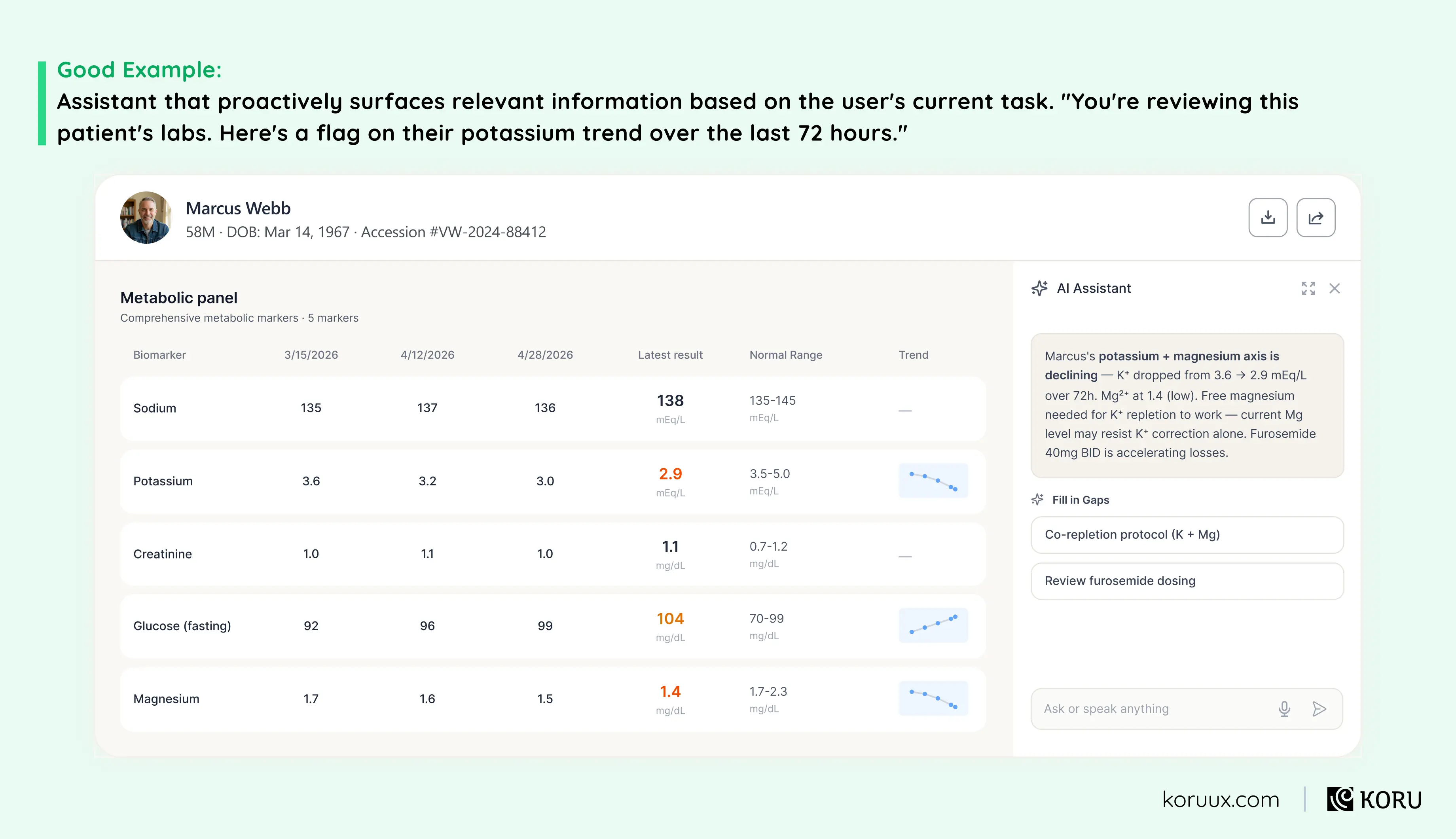Image resolution: width=1456 pixels, height=839 pixels.
Task: Click the download icon button
Action: [x=1268, y=217]
